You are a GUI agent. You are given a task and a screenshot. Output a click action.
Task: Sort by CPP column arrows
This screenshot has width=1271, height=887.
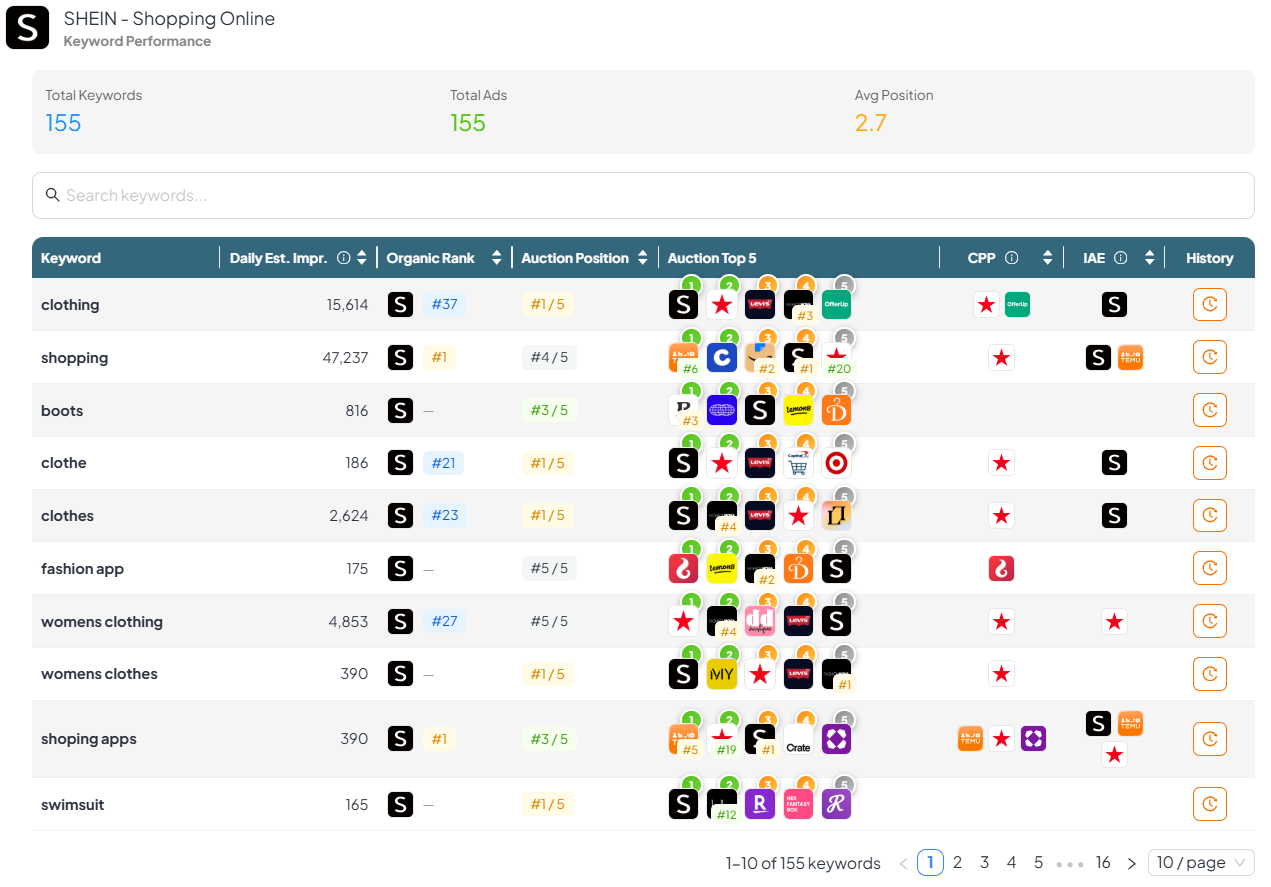(1047, 258)
